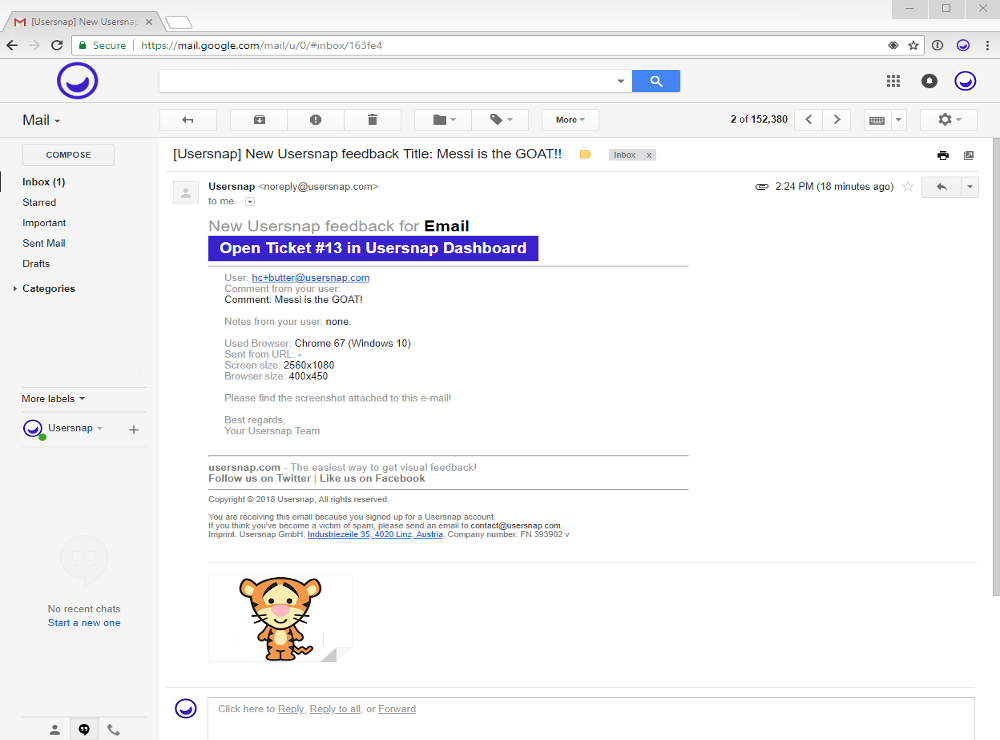Add a new chat with plus icon
Viewport: 1000px width, 740px height.
click(133, 430)
